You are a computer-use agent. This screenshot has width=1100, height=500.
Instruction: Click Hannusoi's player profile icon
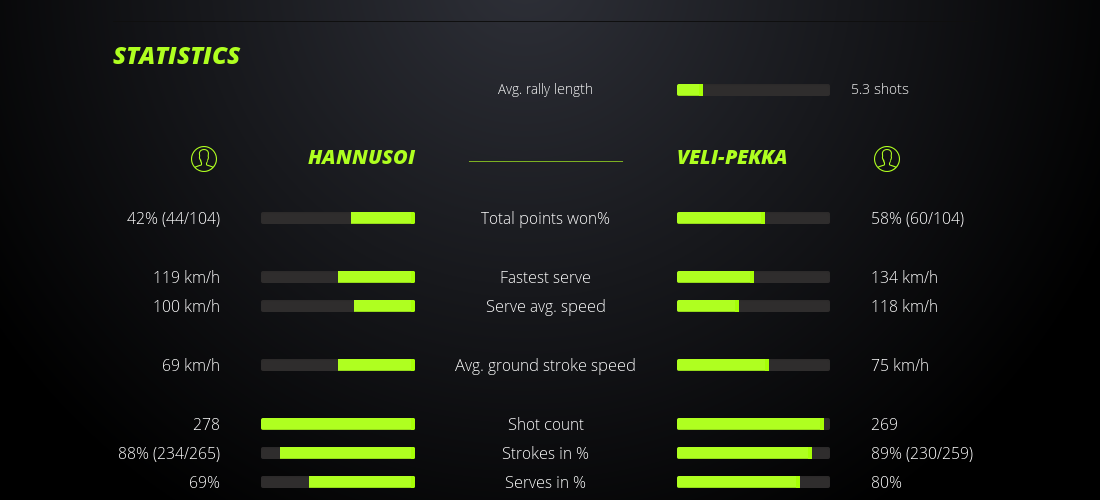coord(203,158)
